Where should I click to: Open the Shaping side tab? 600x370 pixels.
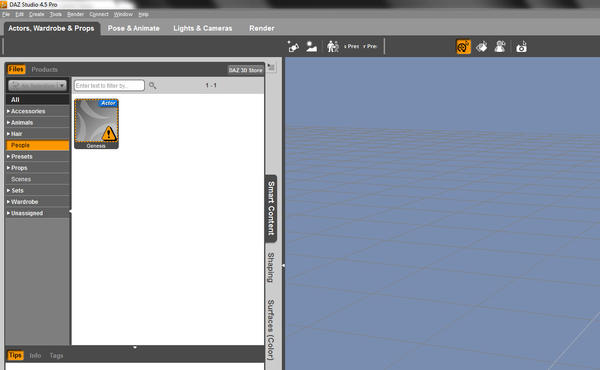pyautogui.click(x=271, y=267)
